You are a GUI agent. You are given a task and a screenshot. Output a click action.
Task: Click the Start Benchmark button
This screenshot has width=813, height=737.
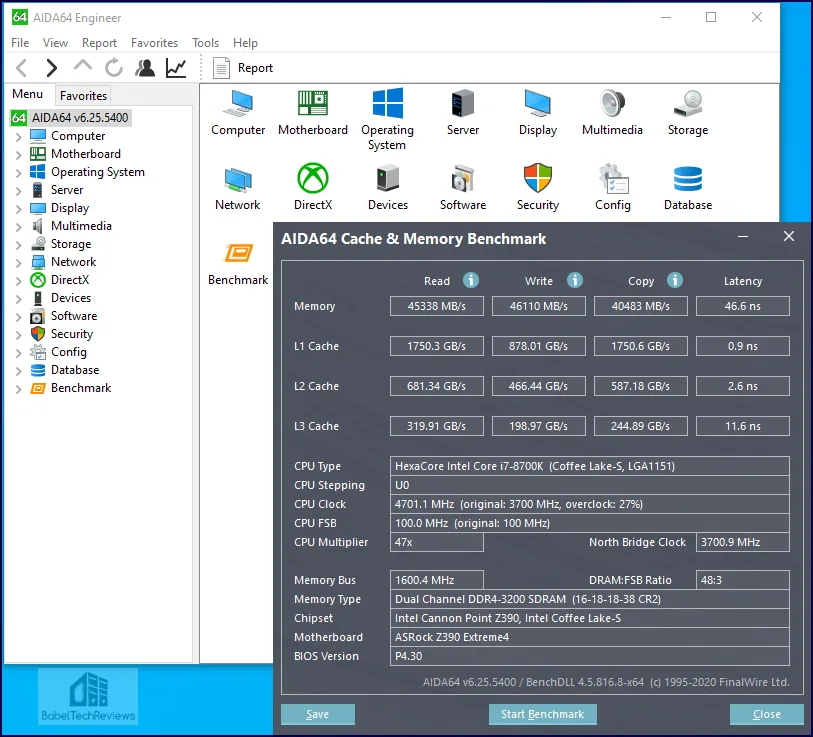542,714
